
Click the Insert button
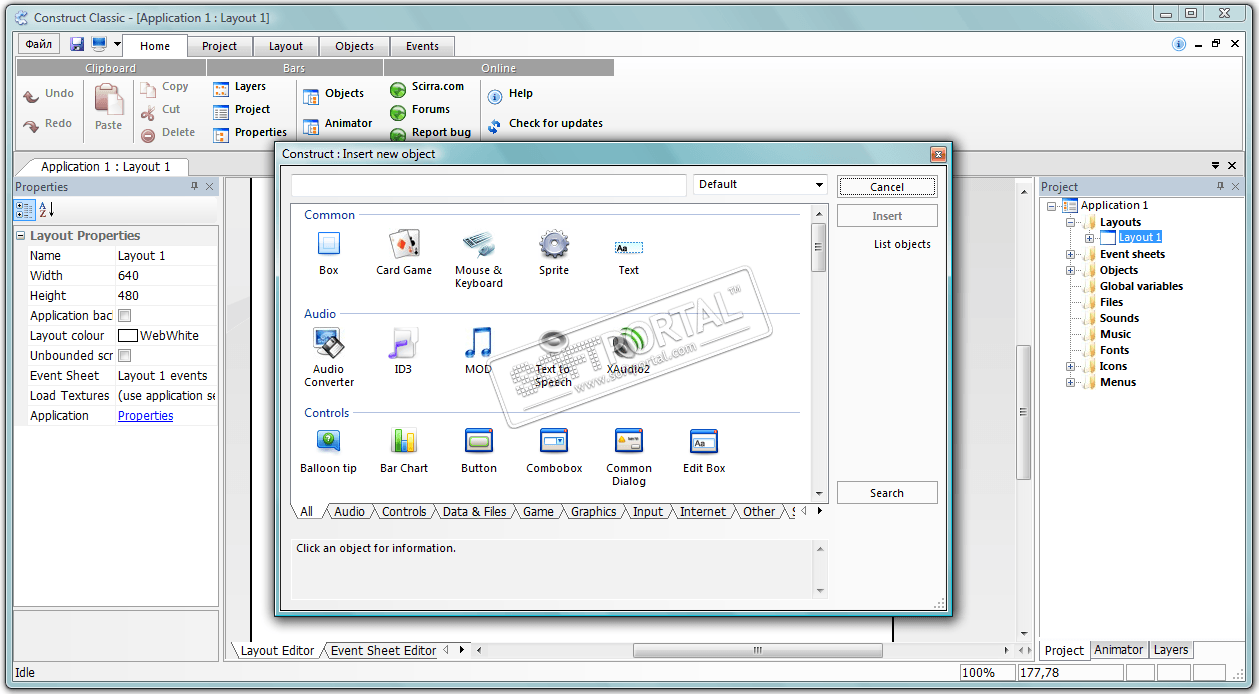coord(887,216)
